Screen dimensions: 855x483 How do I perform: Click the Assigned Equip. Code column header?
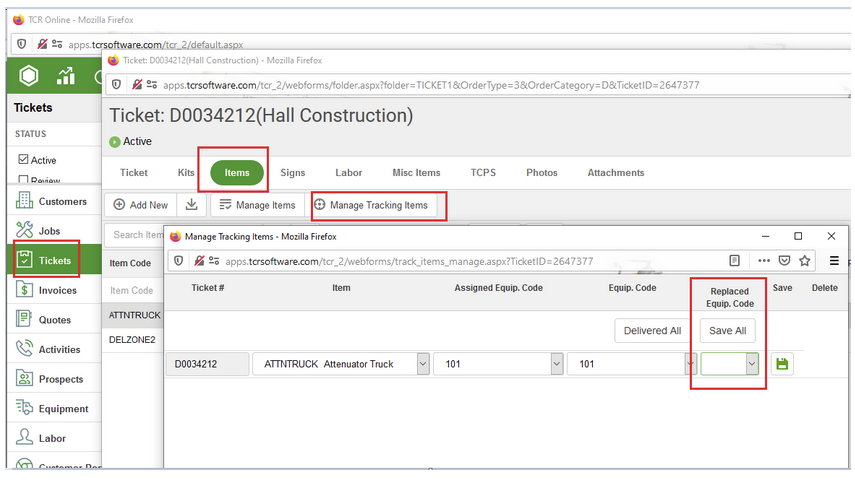(x=498, y=288)
